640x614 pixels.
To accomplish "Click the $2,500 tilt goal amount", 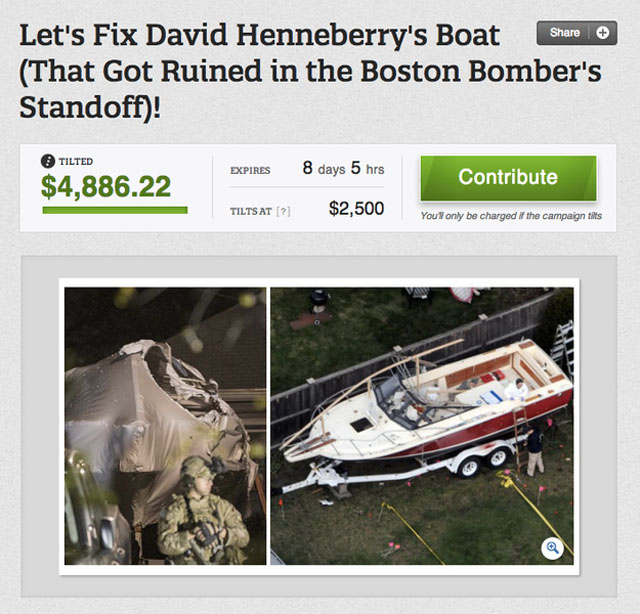I will (x=356, y=209).
